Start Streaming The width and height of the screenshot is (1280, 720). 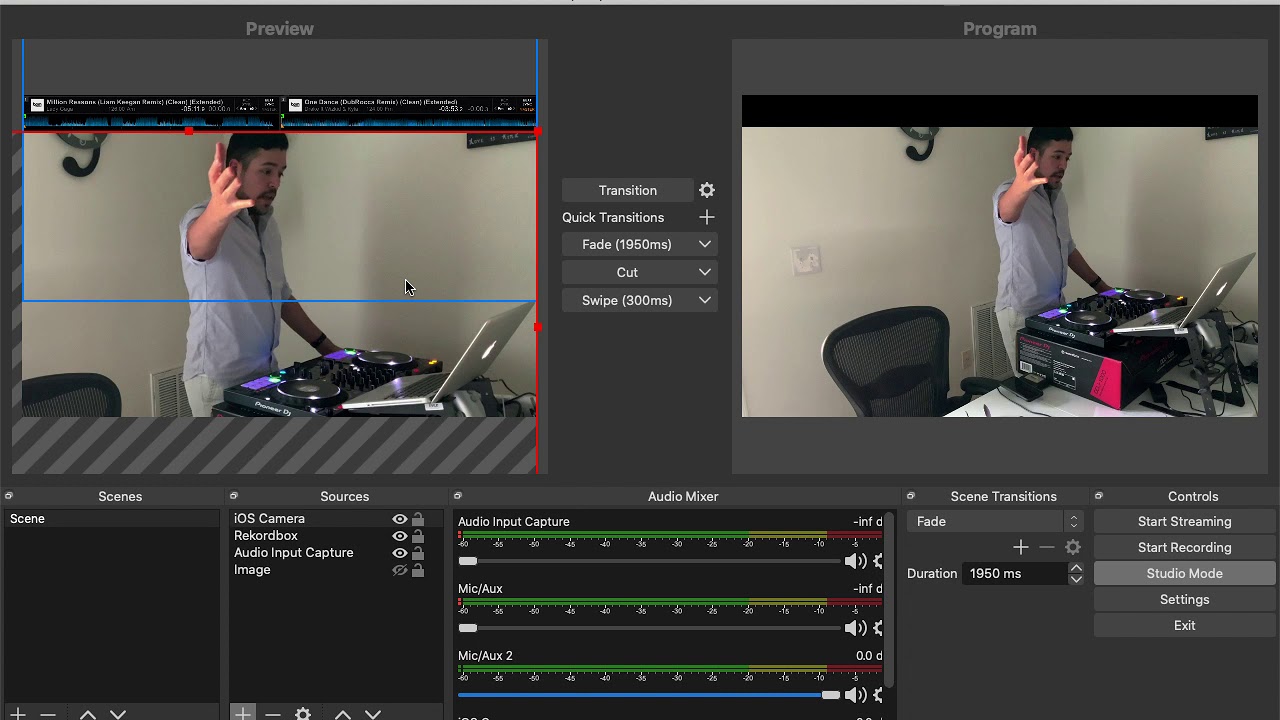(x=1184, y=521)
